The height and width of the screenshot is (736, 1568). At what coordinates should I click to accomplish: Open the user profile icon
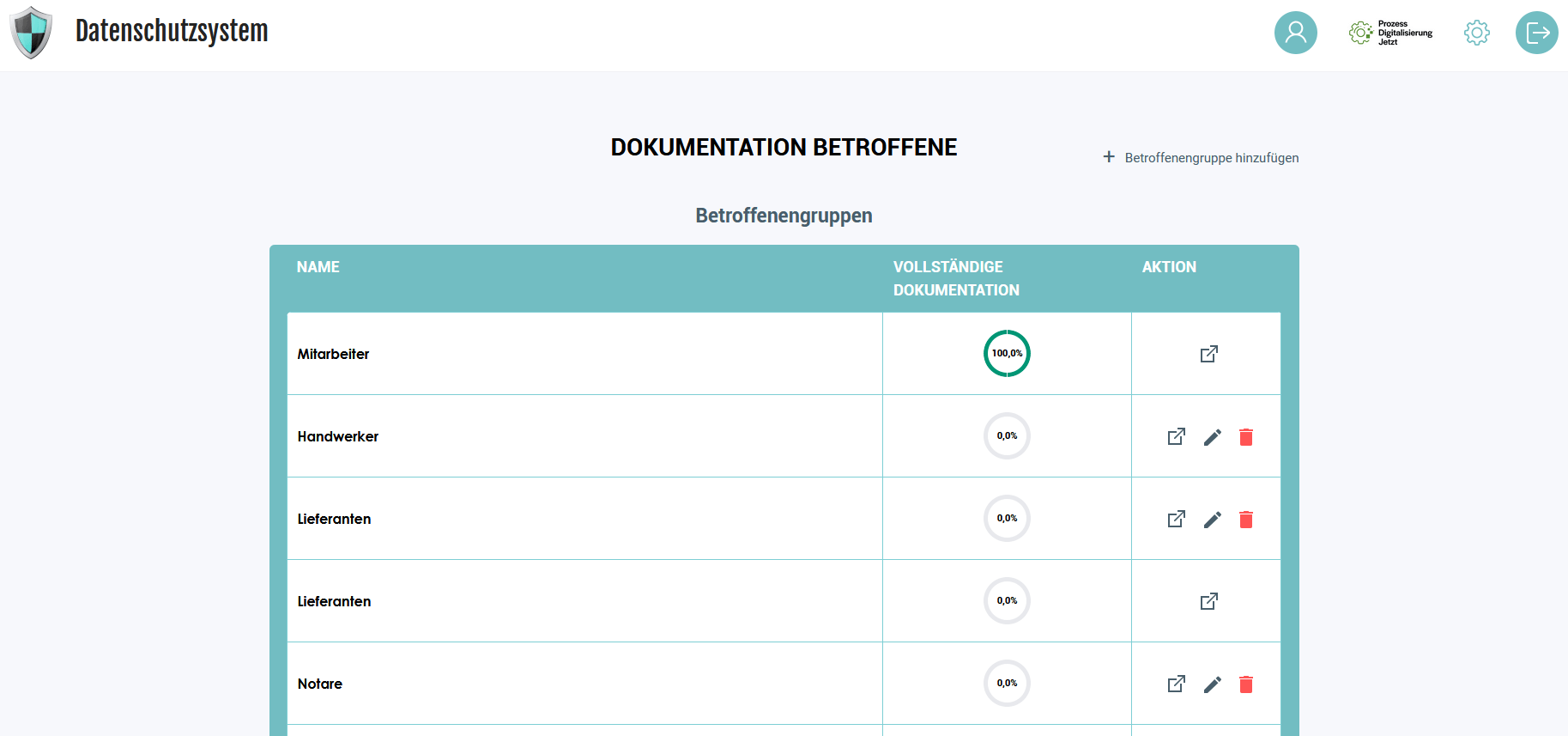click(x=1295, y=33)
